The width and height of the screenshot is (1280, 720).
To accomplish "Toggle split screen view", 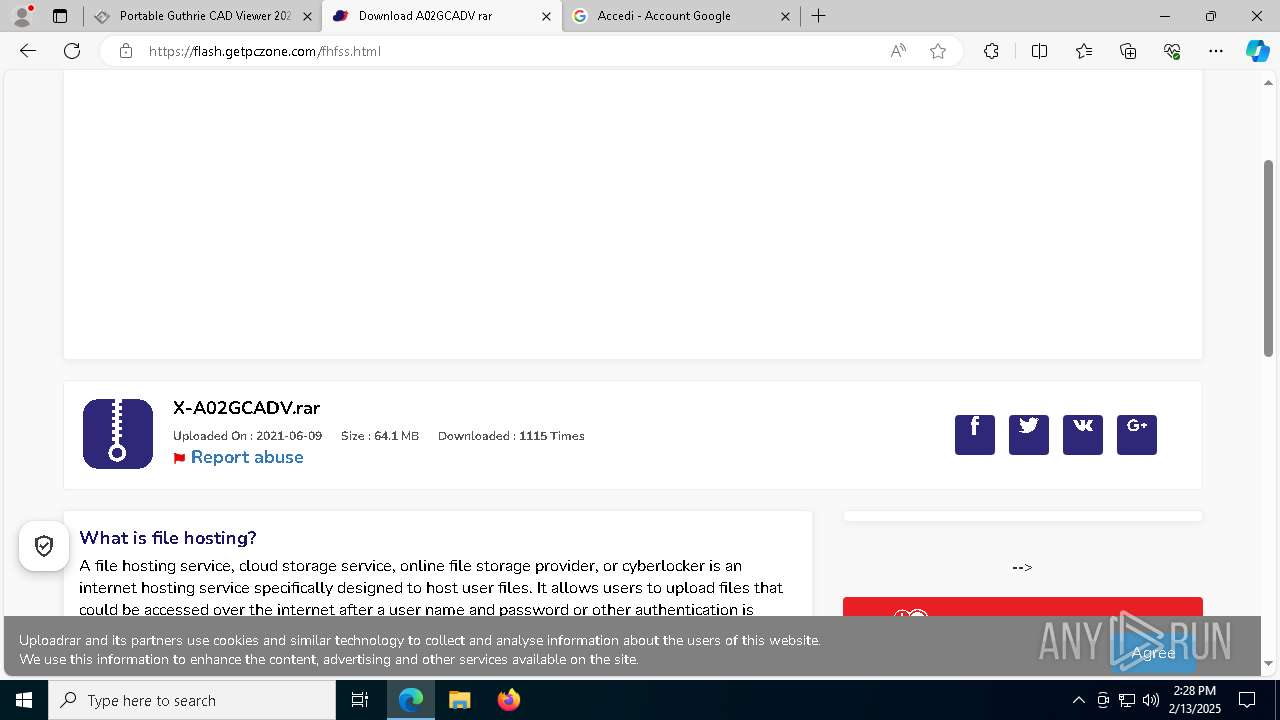I will coord(1039,51).
